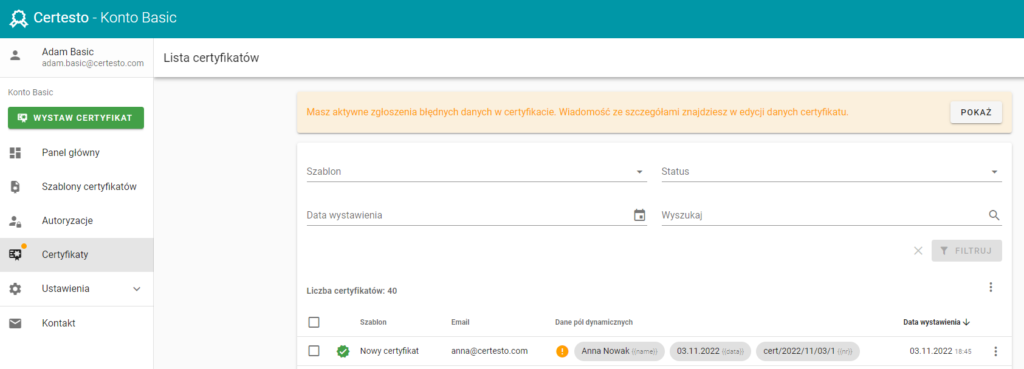Click the 03.11.2022 18:45 issue date cell
This screenshot has width=1024, height=369.
940,351
